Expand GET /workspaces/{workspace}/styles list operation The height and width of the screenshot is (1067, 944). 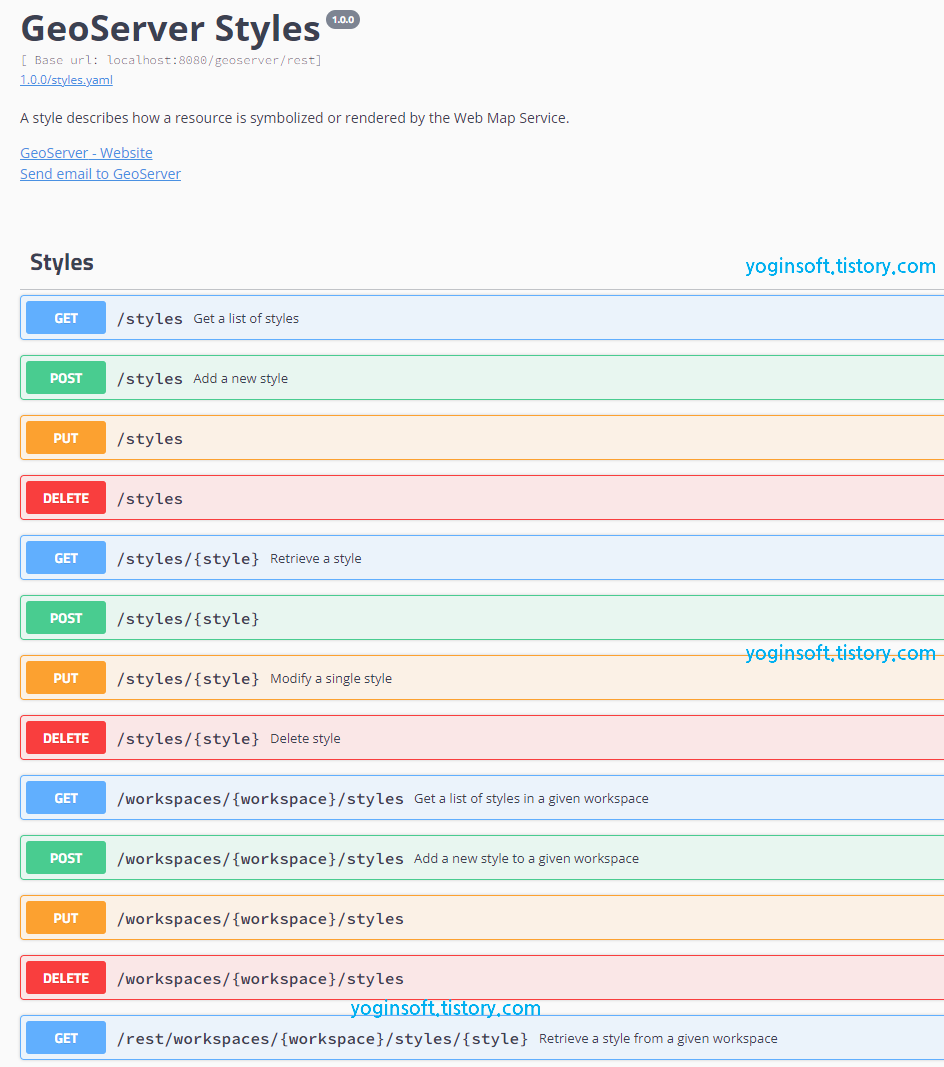pyautogui.click(x=482, y=798)
